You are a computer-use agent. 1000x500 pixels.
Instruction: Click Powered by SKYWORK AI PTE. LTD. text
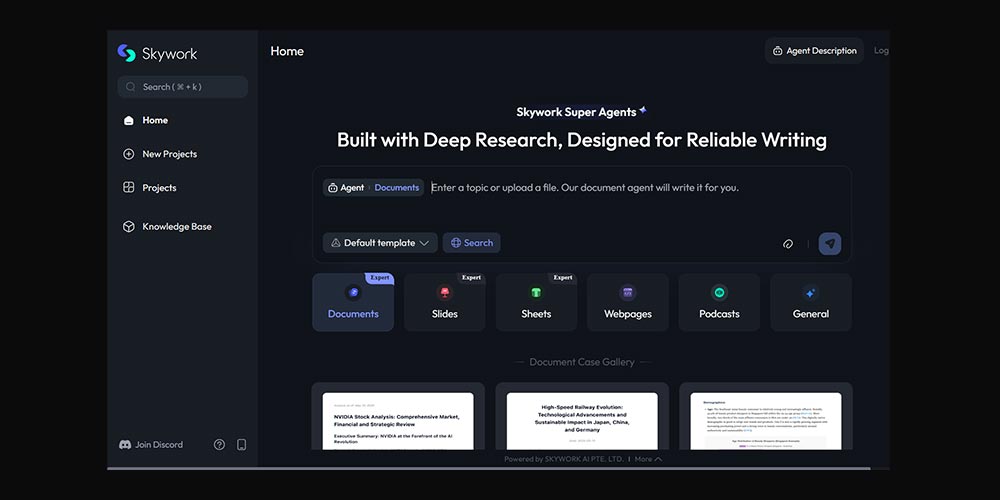point(564,459)
